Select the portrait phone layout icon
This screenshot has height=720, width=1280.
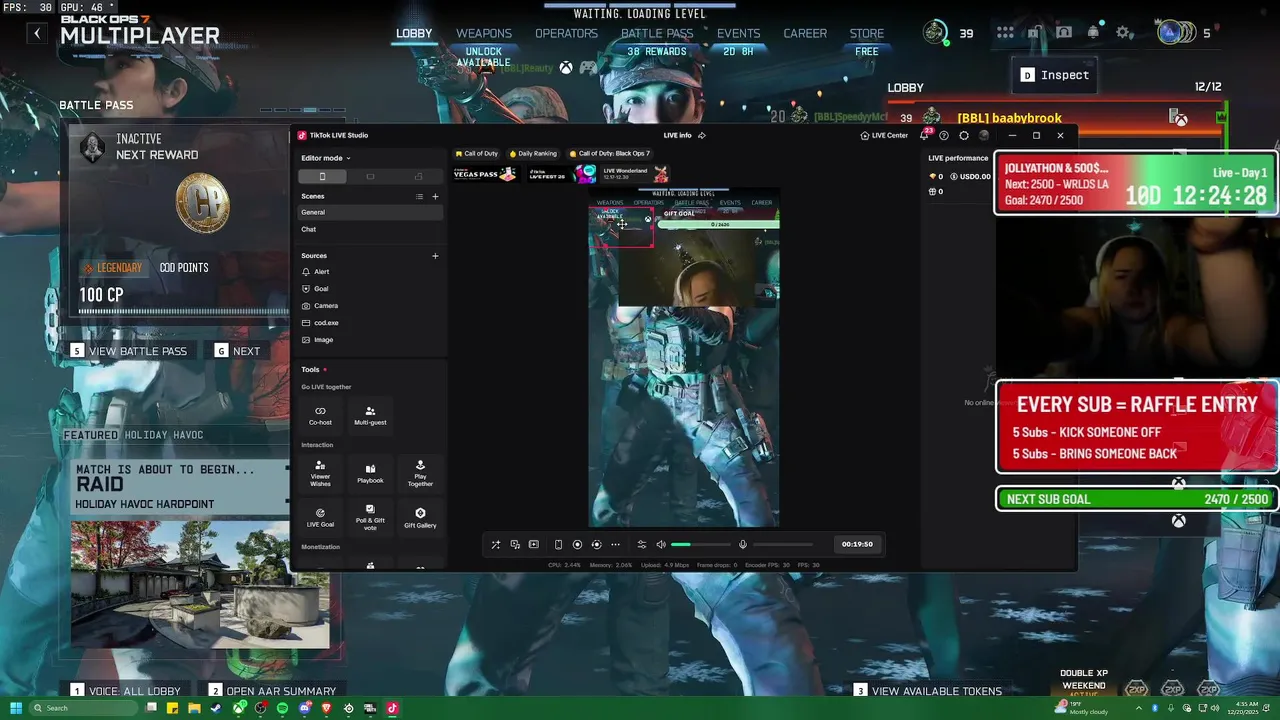point(322,177)
